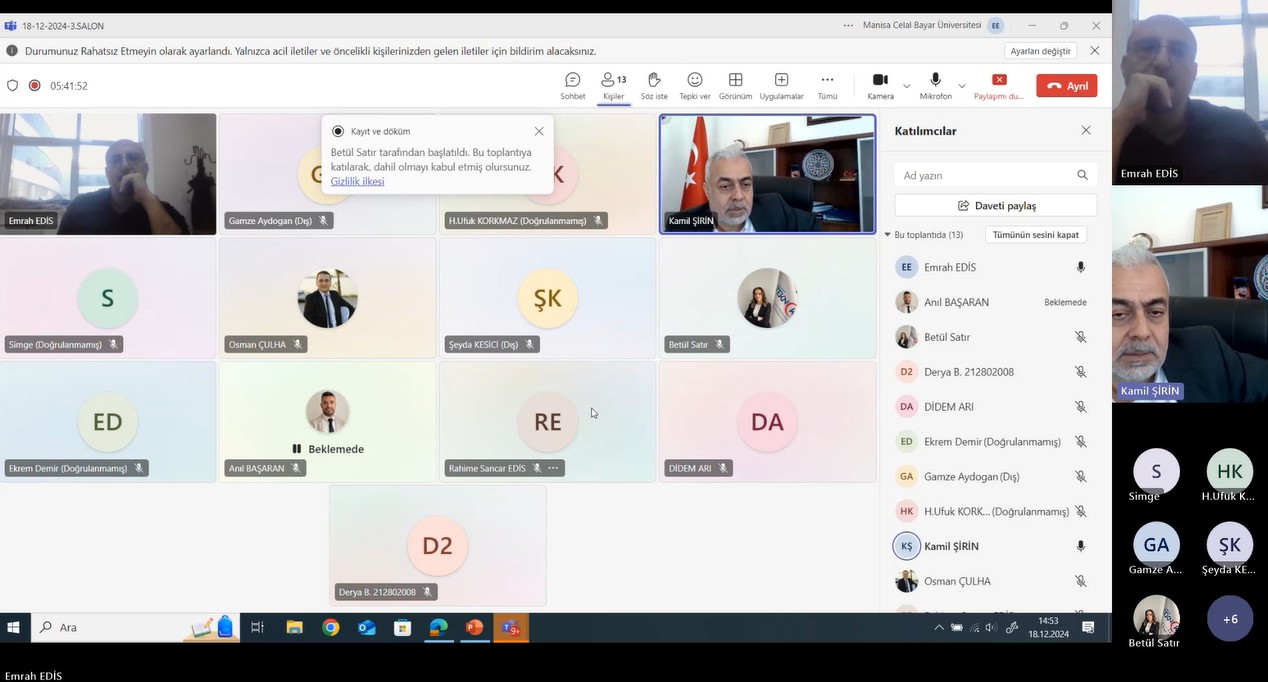The image size is (1268, 682).
Task: Toggle the Kamera on or off
Action: pos(880,85)
